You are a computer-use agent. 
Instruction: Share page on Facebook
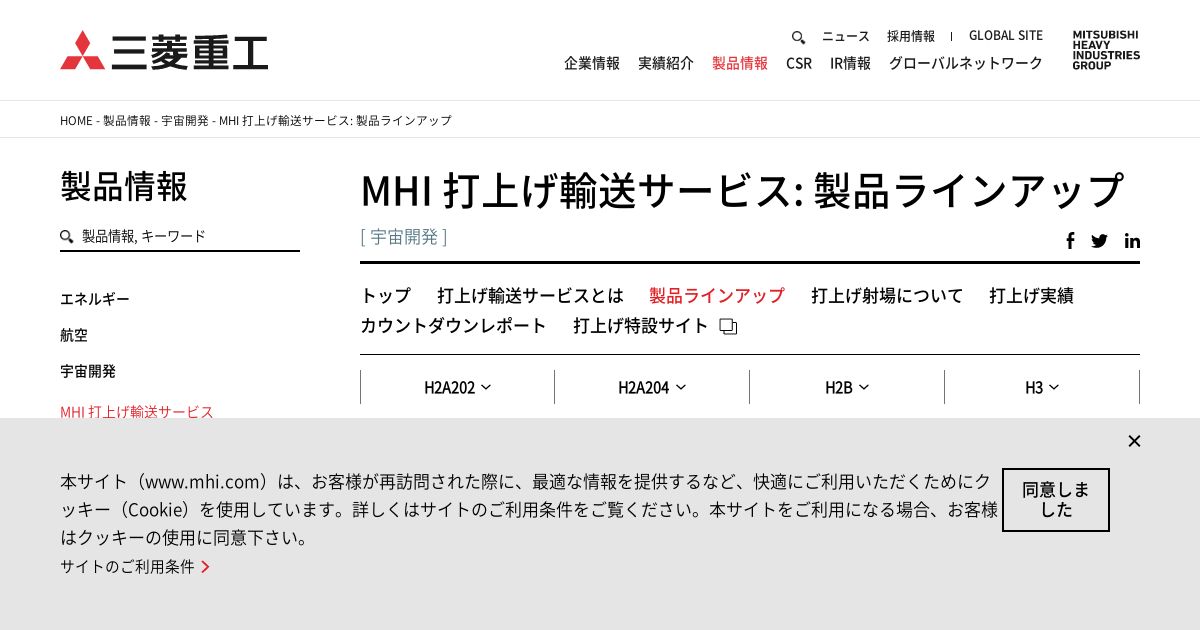click(x=1070, y=240)
